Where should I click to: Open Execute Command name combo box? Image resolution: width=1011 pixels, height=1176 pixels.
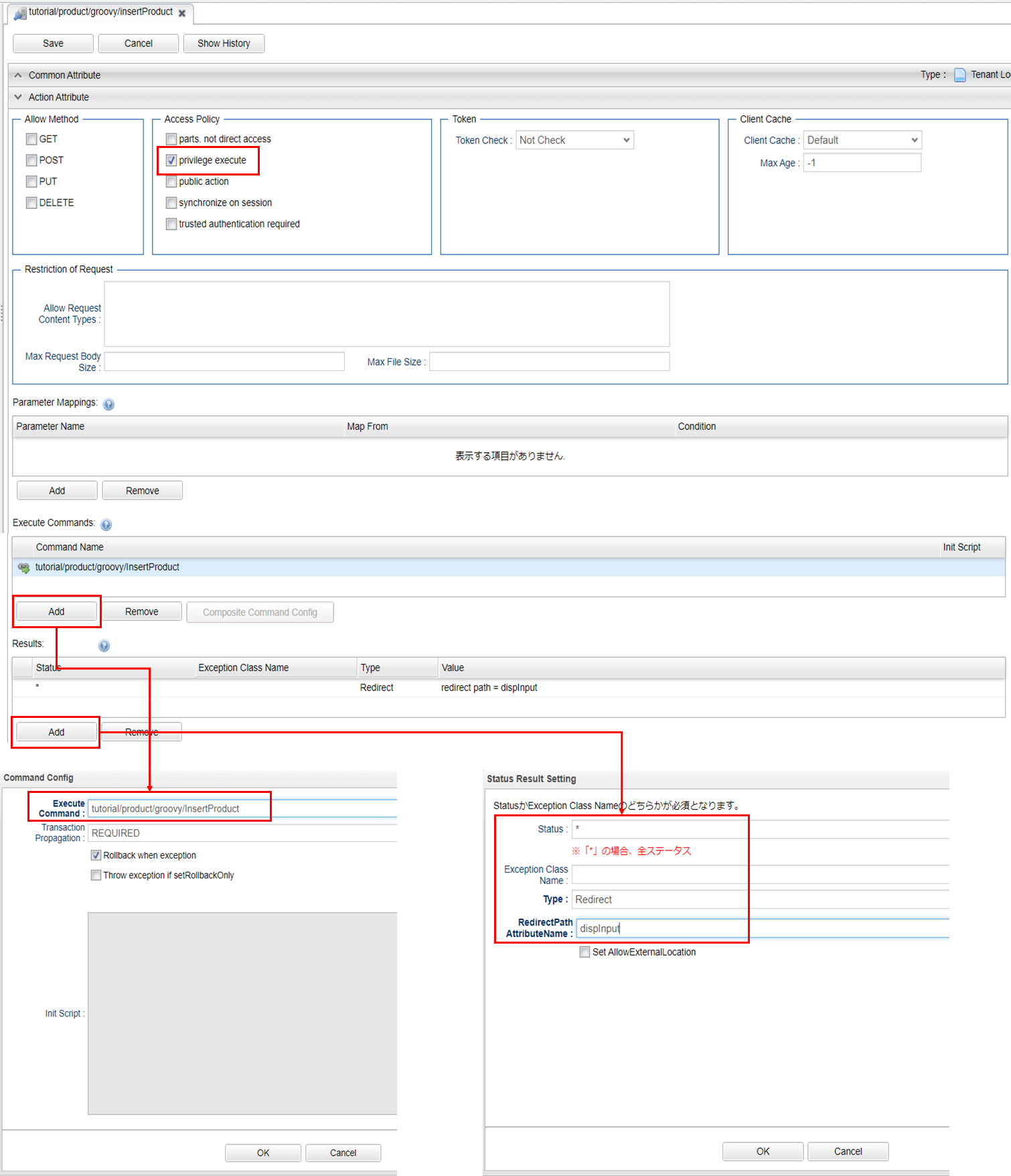(x=242, y=808)
